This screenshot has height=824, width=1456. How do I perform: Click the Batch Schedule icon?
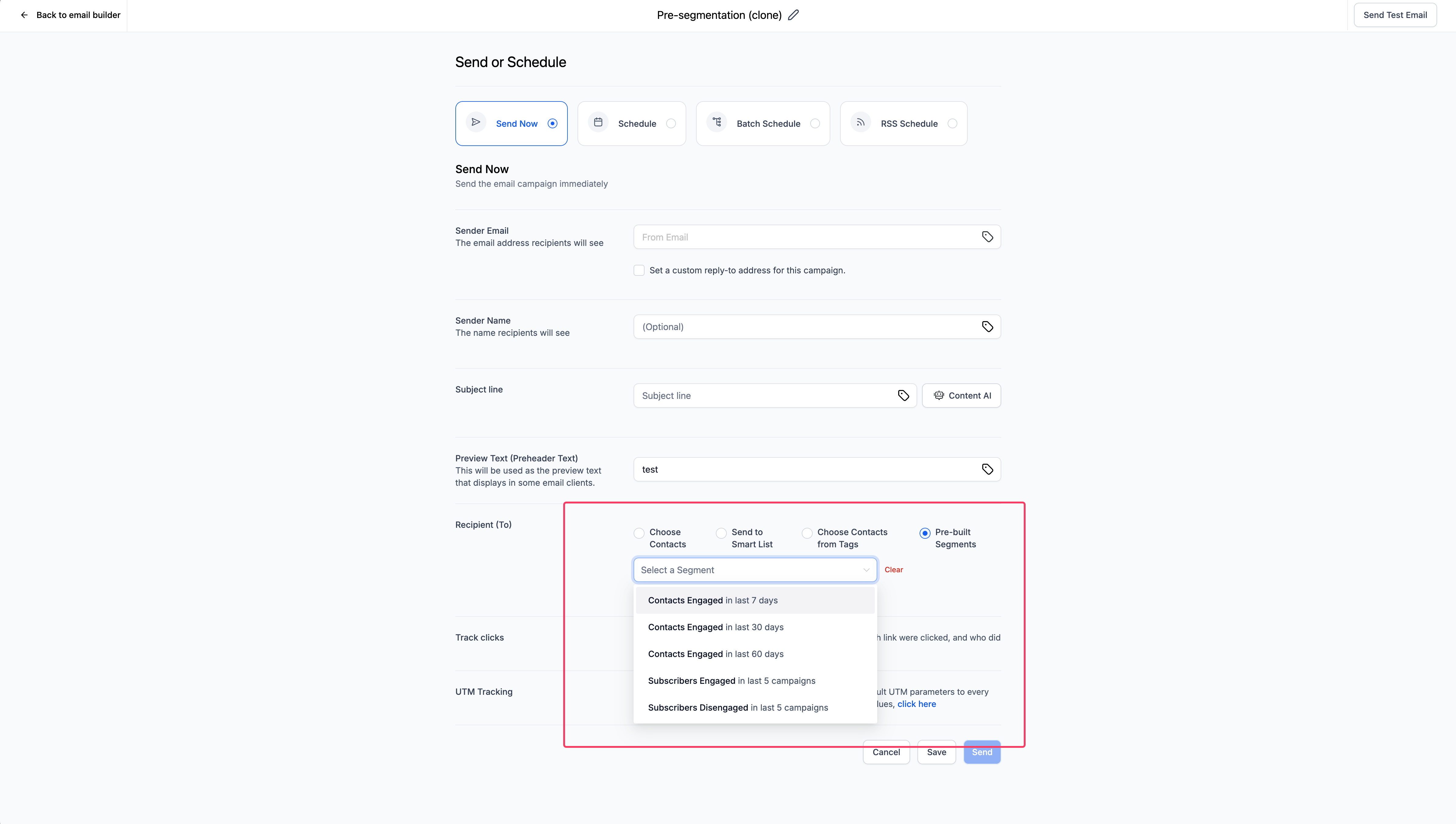coord(717,122)
